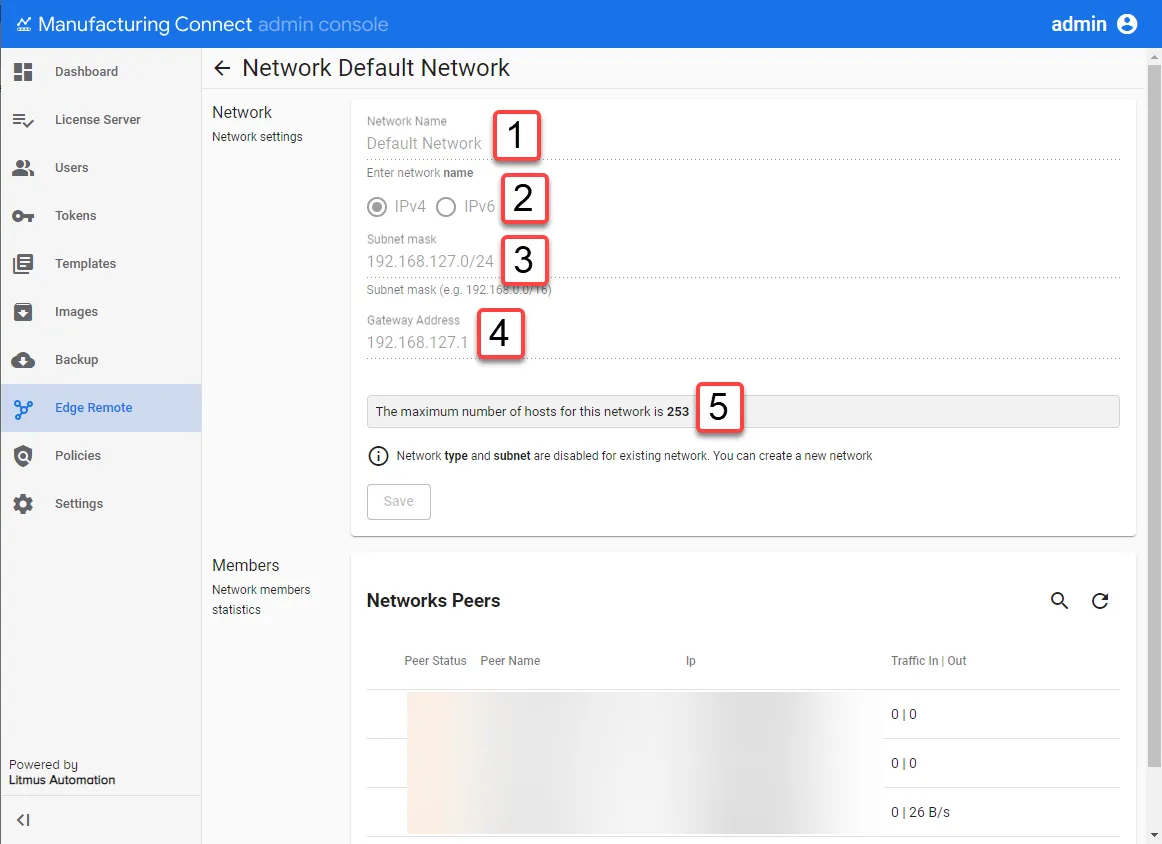Click the info icon beside network type note
Viewport: 1162px width, 844px height.
click(x=378, y=456)
